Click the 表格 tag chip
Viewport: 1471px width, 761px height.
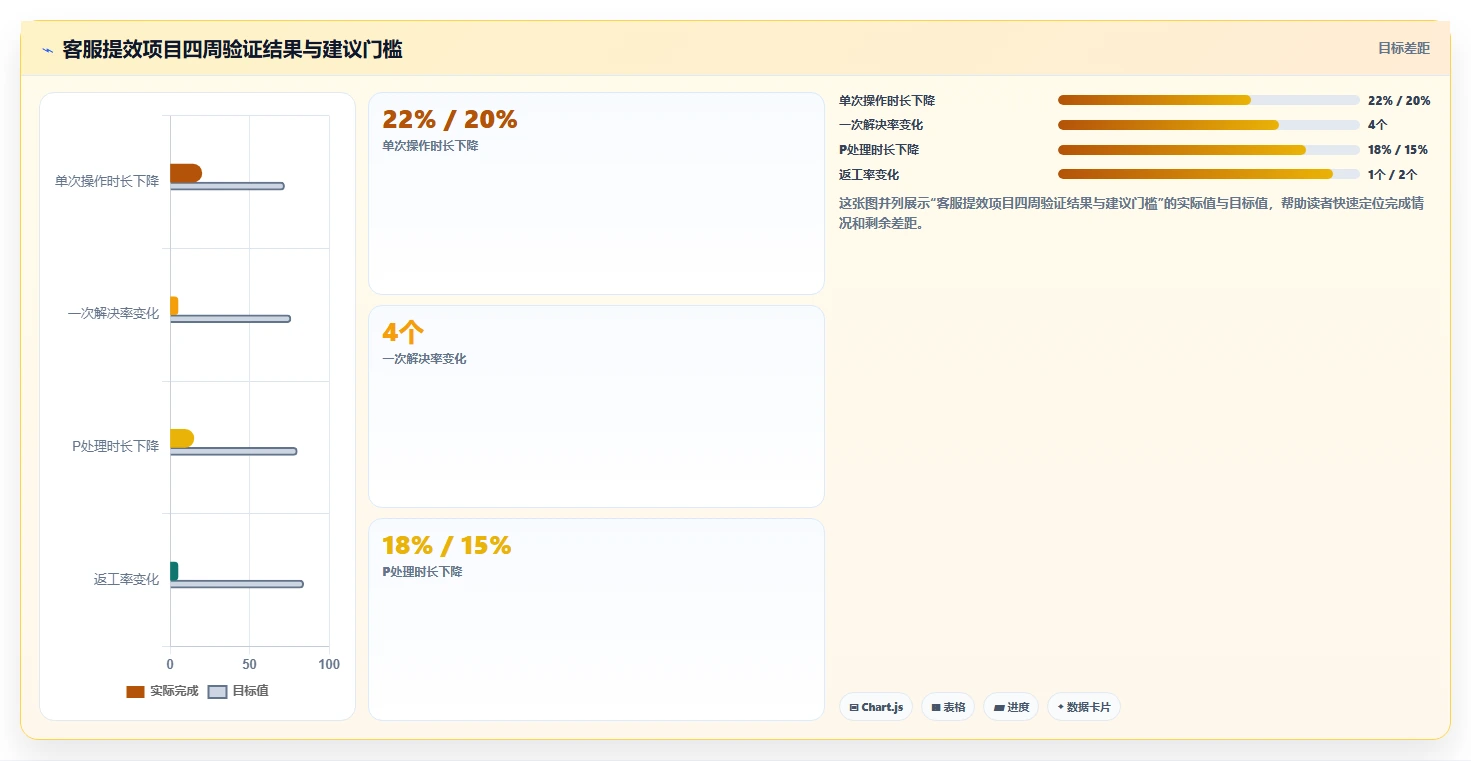948,707
